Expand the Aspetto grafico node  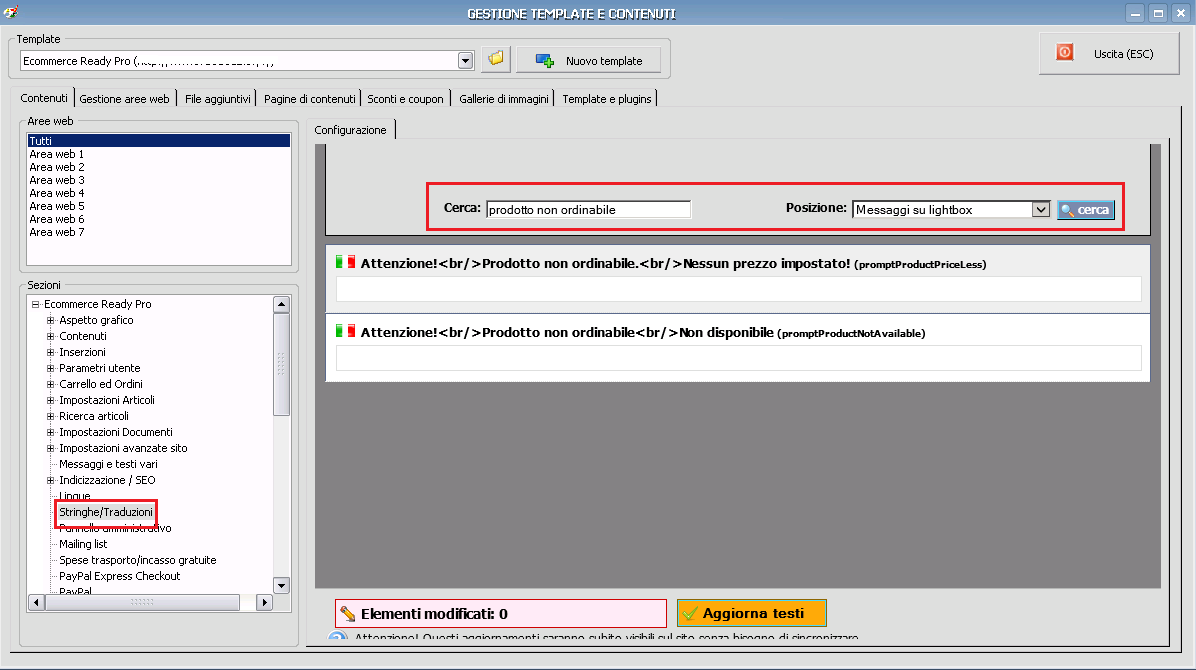click(50, 320)
